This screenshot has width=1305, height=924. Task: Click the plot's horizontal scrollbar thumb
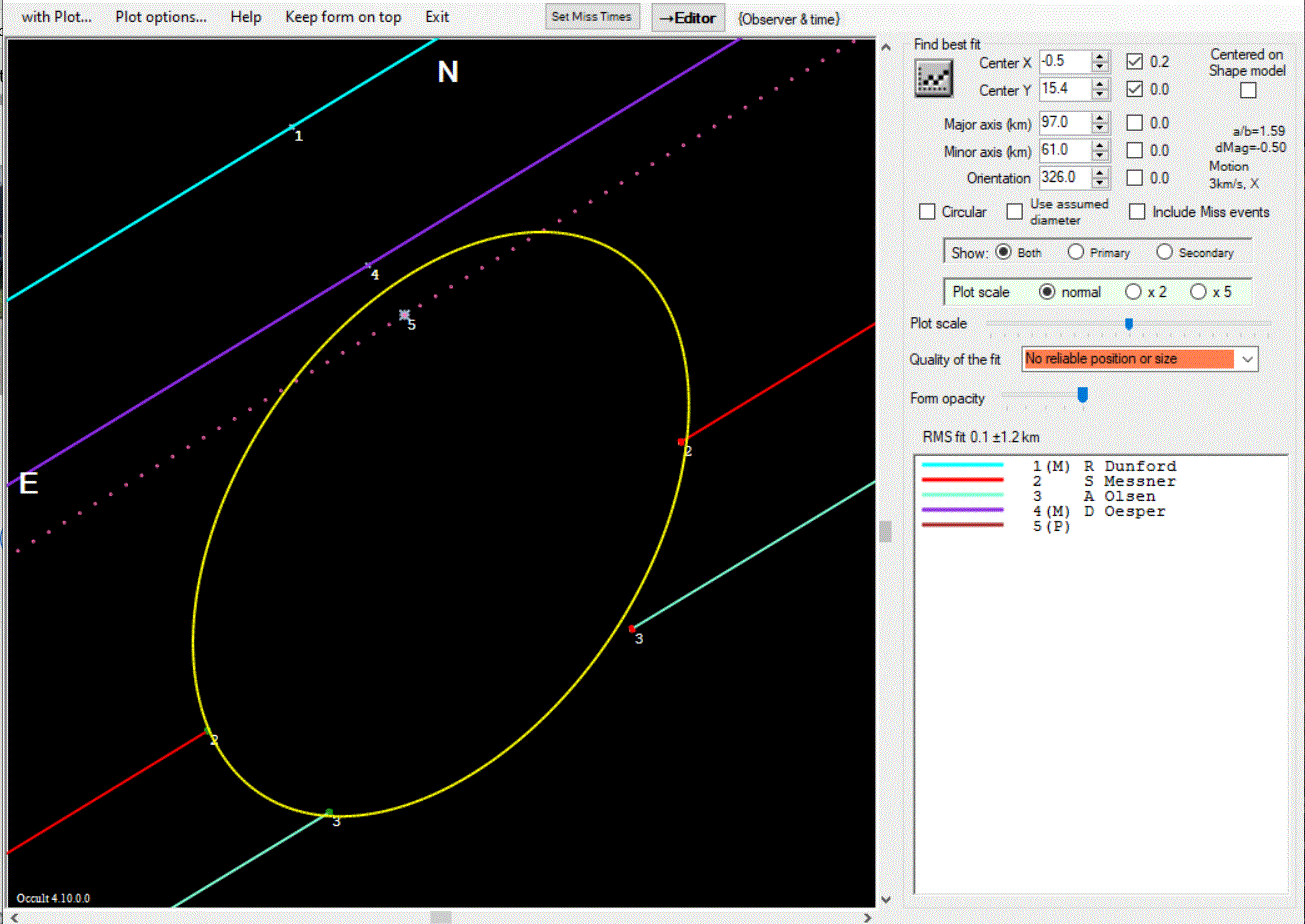click(441, 916)
